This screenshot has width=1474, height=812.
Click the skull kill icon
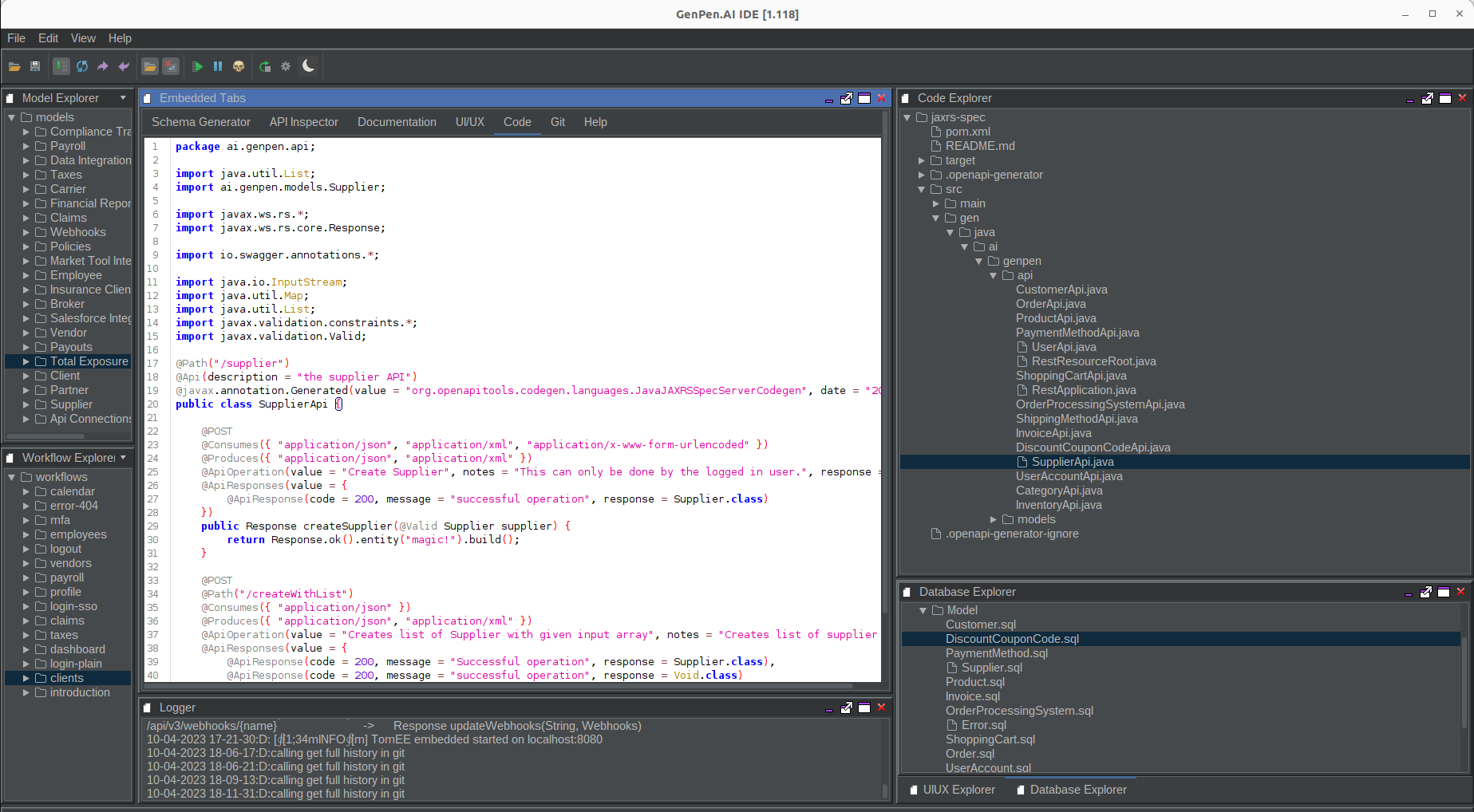tap(239, 66)
